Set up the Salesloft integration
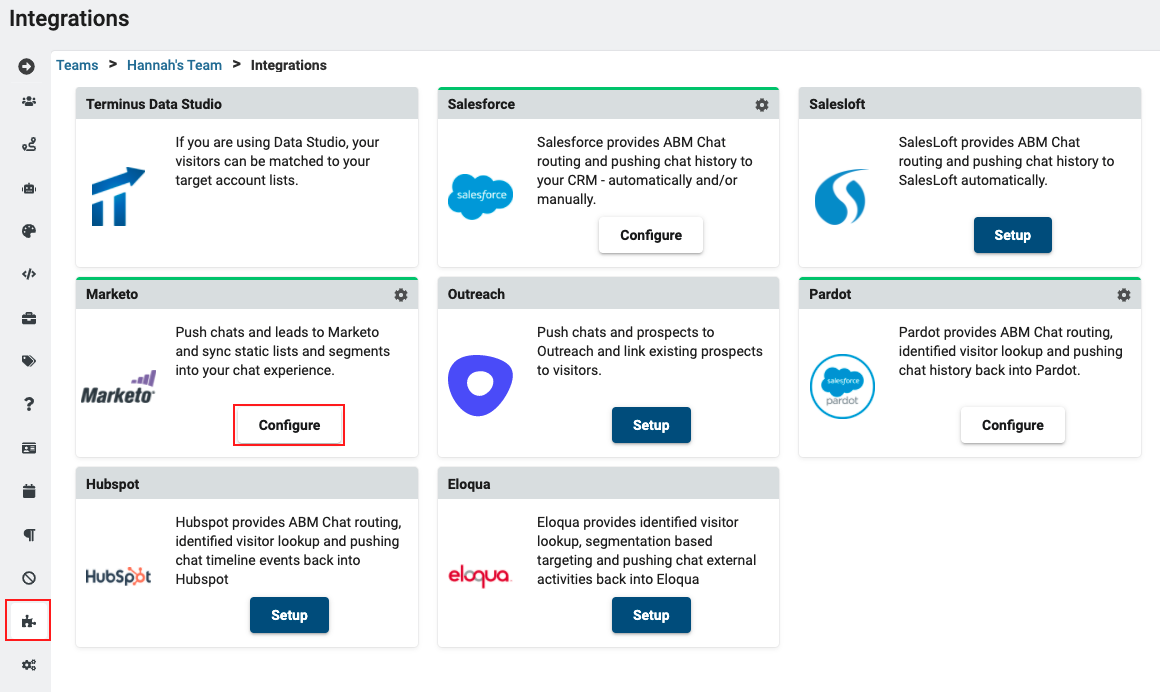 [x=1012, y=235]
